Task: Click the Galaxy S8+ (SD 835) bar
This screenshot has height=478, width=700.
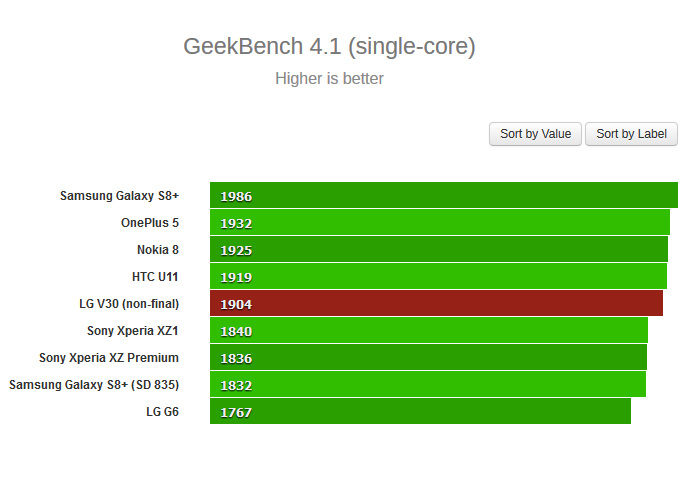Action: click(427, 385)
